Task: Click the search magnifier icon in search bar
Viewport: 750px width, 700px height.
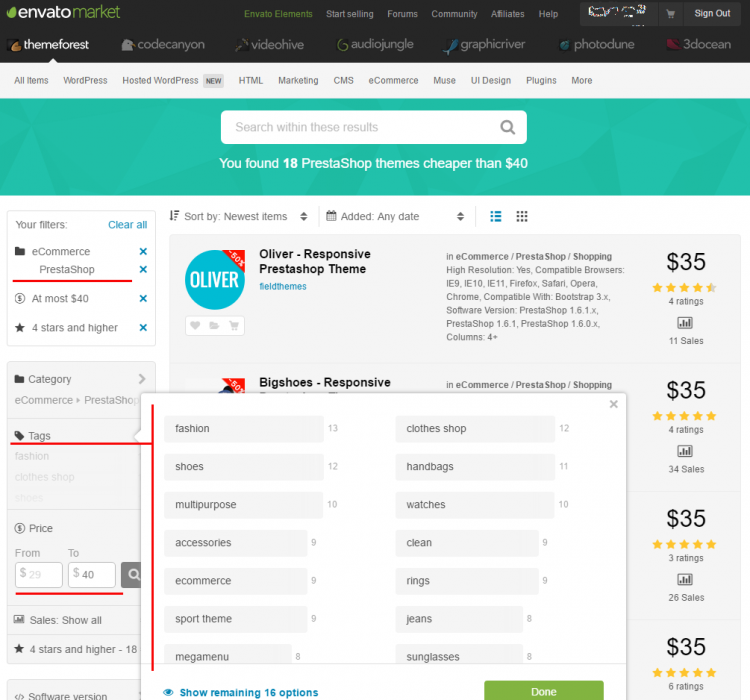Action: [x=507, y=127]
